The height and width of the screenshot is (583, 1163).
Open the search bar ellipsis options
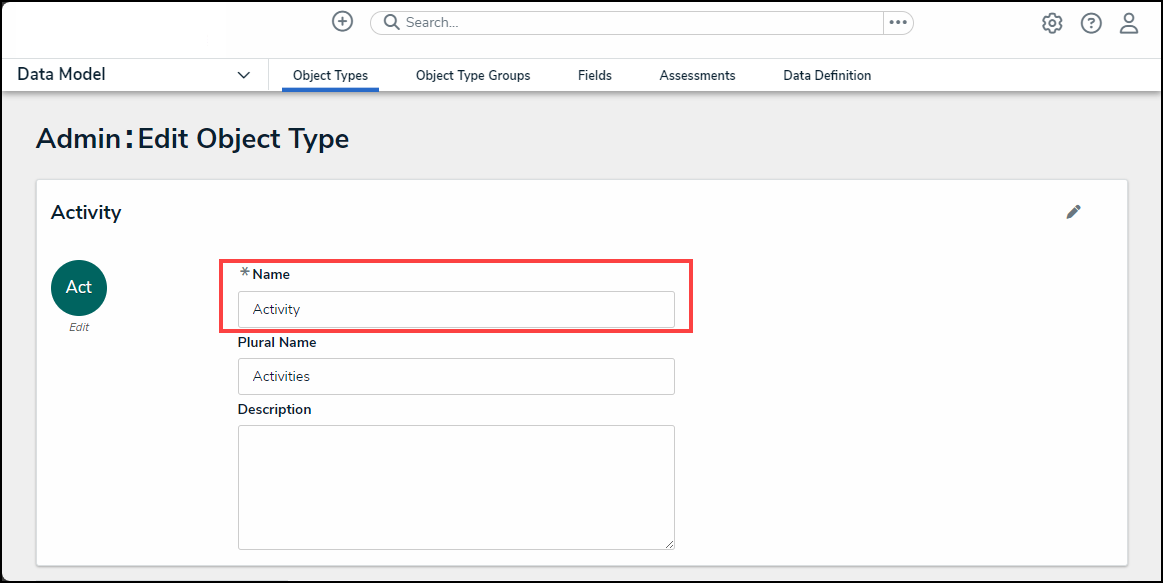tap(897, 23)
